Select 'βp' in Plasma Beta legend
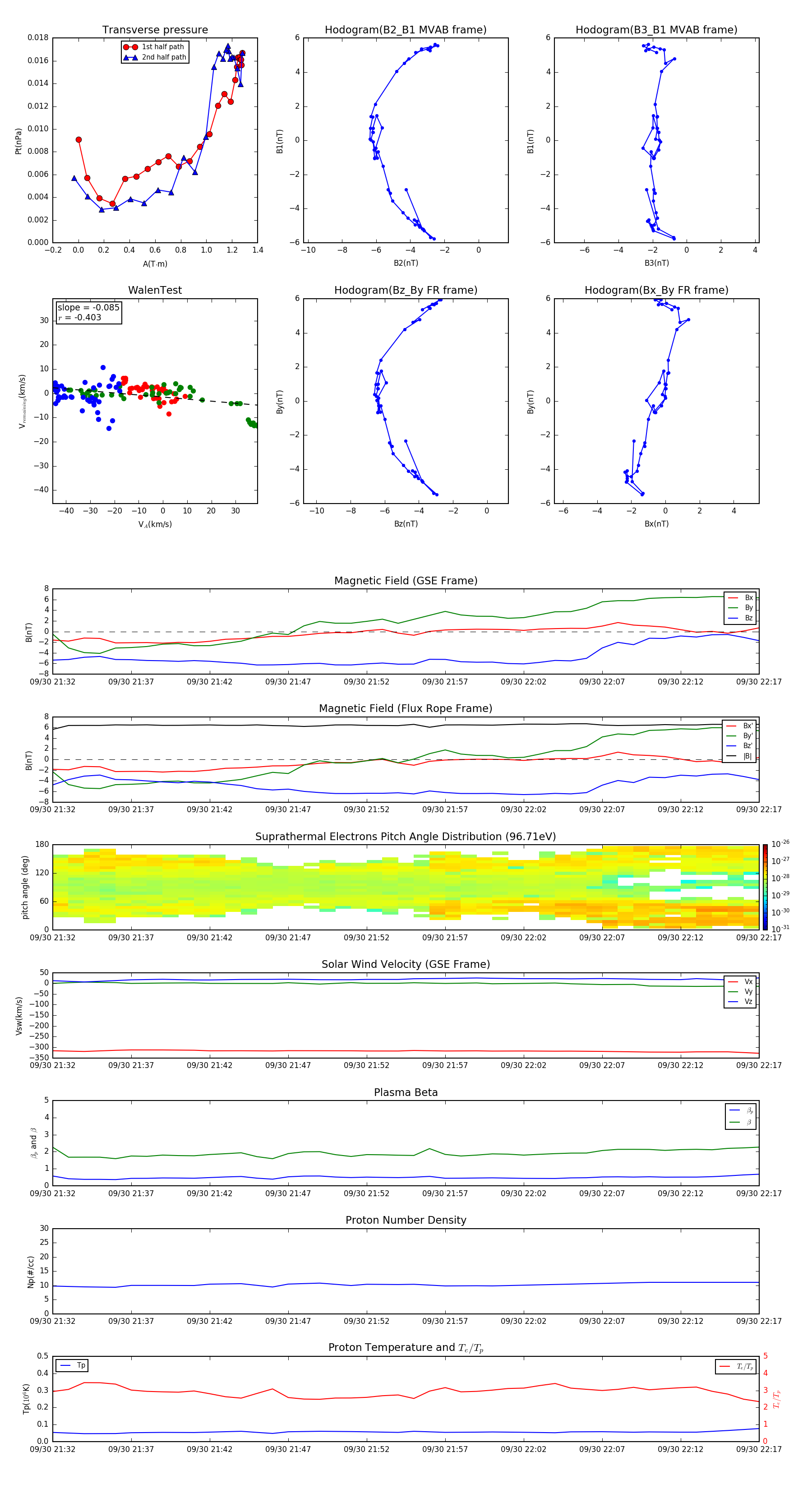812x1489 pixels. (x=741, y=1110)
